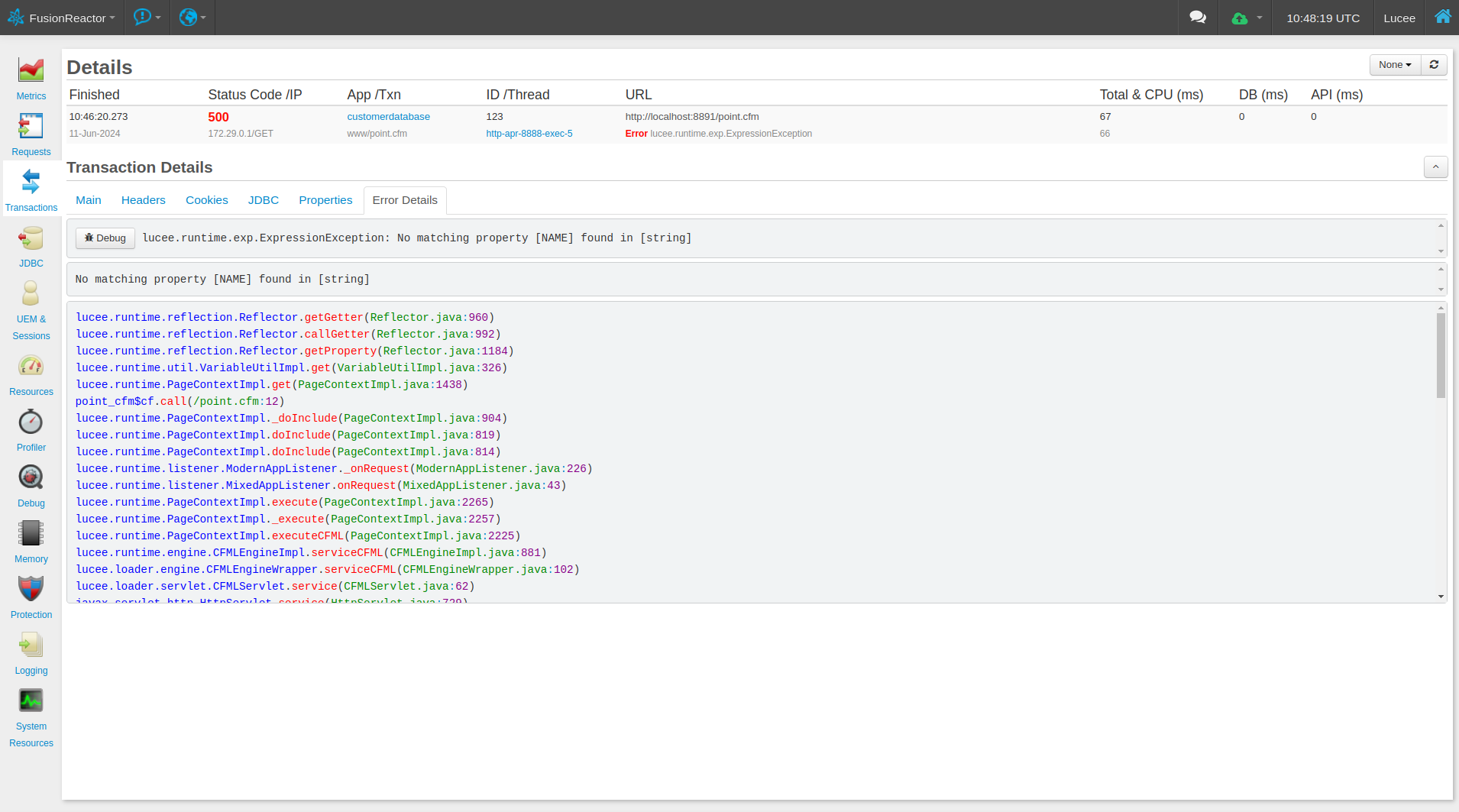Open the http-apr-8888-exec-5 thread link
Image resolution: width=1459 pixels, height=812 pixels.
click(529, 134)
